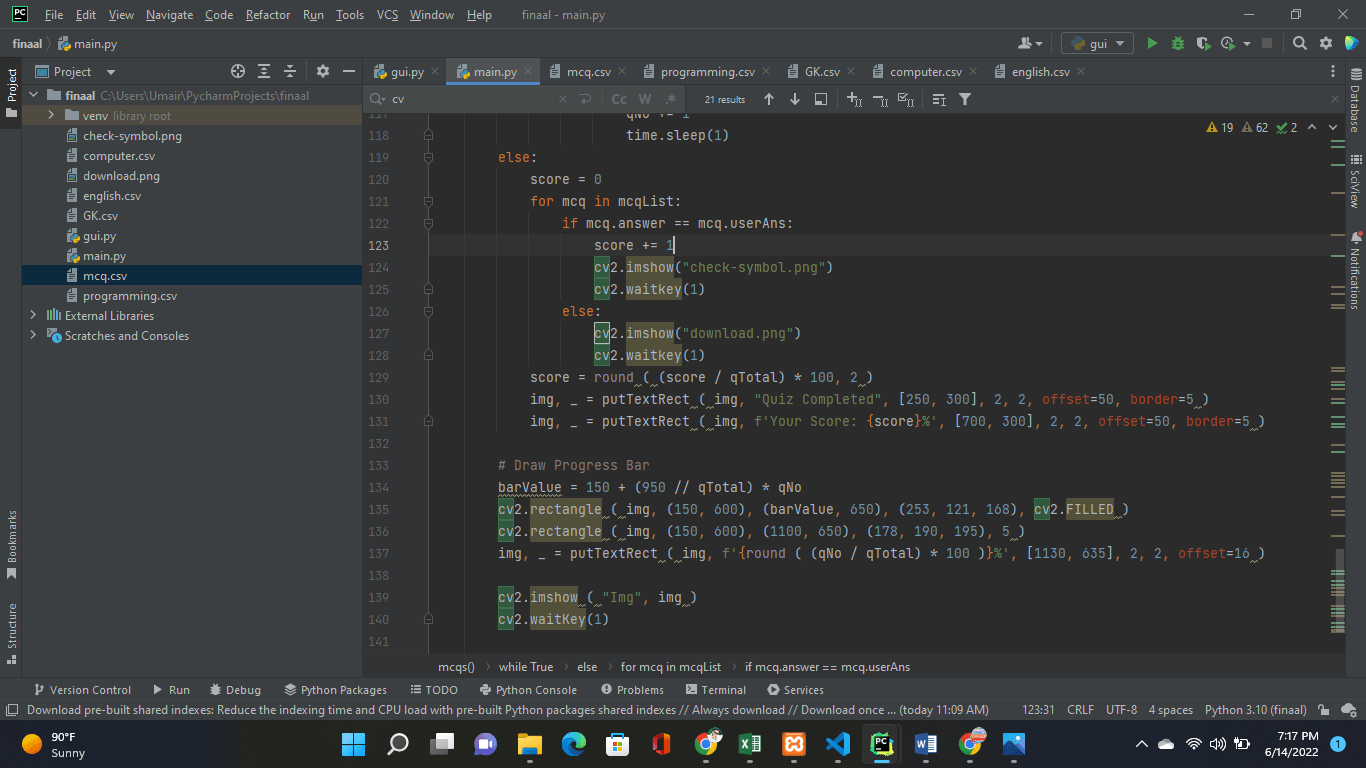Expand Scratches and Consoles node
This screenshot has height=768, width=1366.
tap(33, 336)
